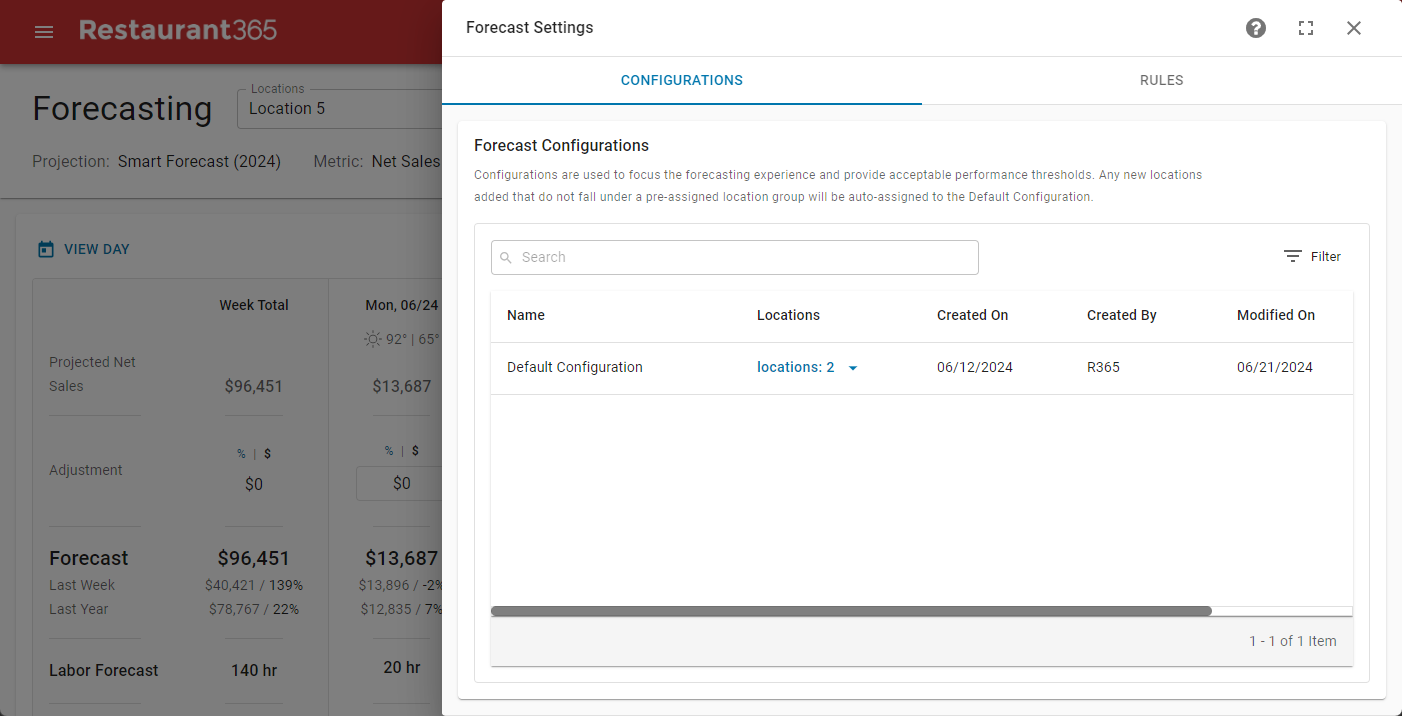
Task: Open Forecast Settings help icon
Action: point(1256,28)
